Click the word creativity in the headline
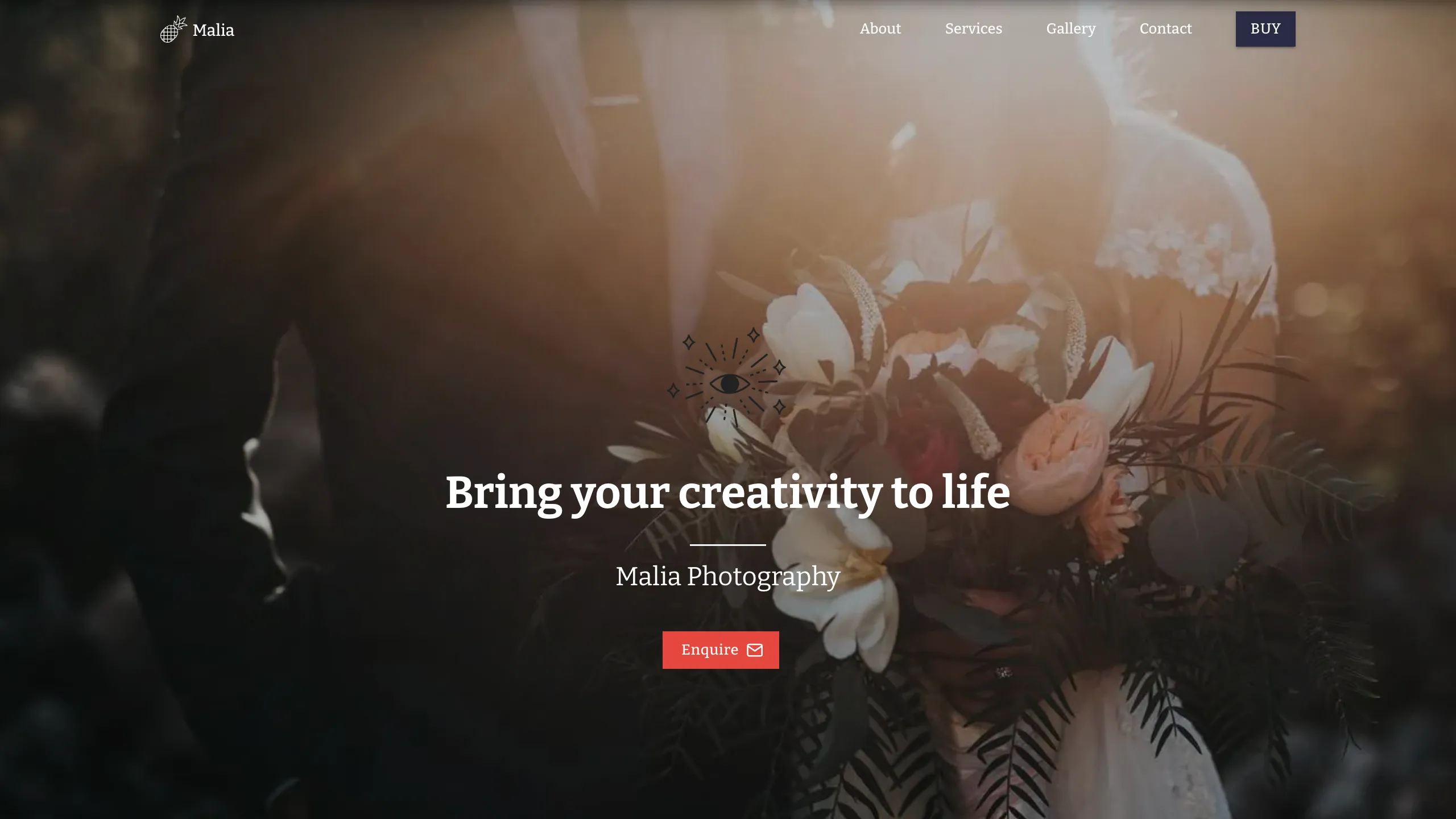The height and width of the screenshot is (819, 1456). coord(780,493)
